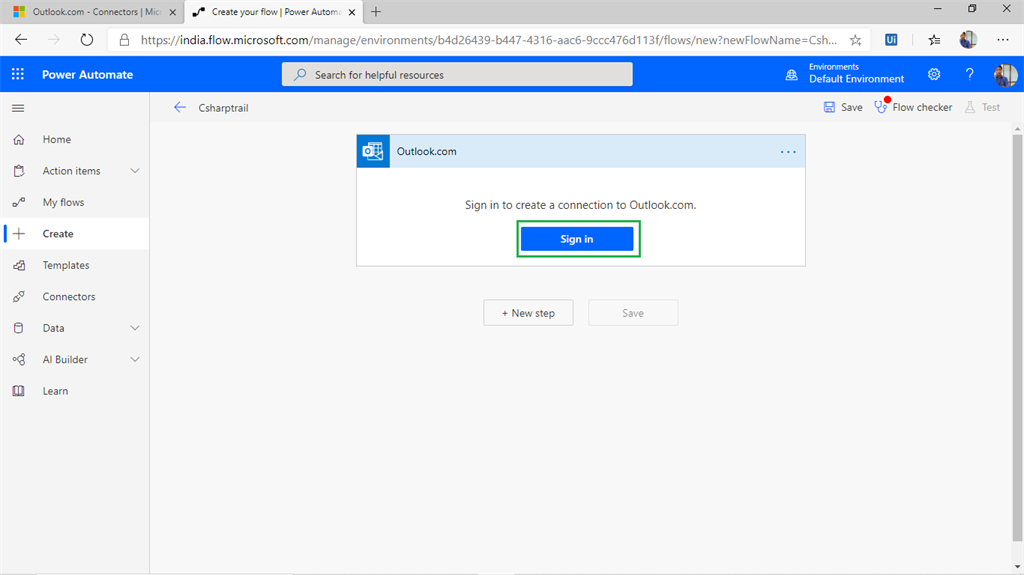Click Save in the top toolbar
Viewport: 1024px width, 575px height.
[842, 107]
